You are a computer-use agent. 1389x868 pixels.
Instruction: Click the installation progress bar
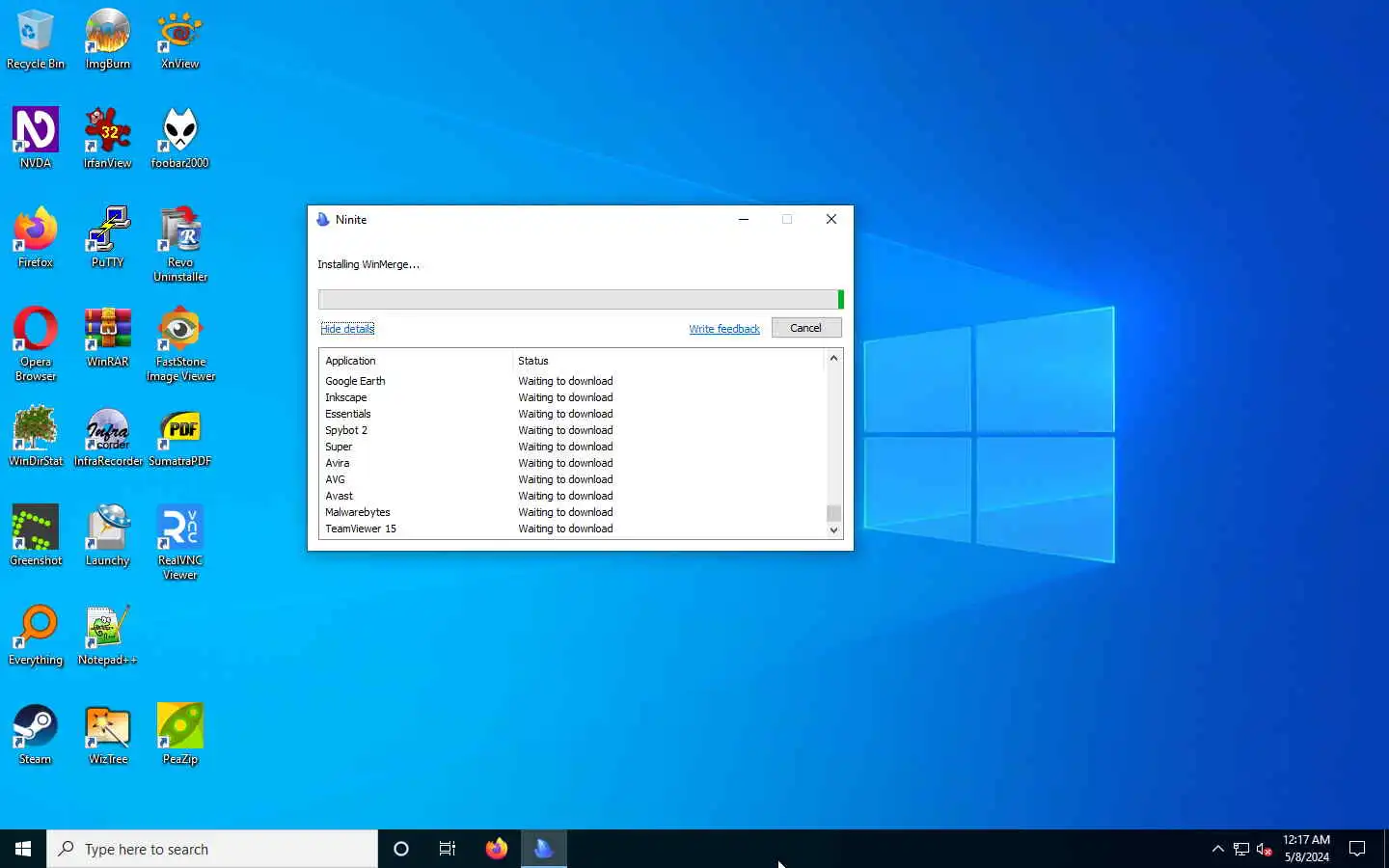(581, 299)
